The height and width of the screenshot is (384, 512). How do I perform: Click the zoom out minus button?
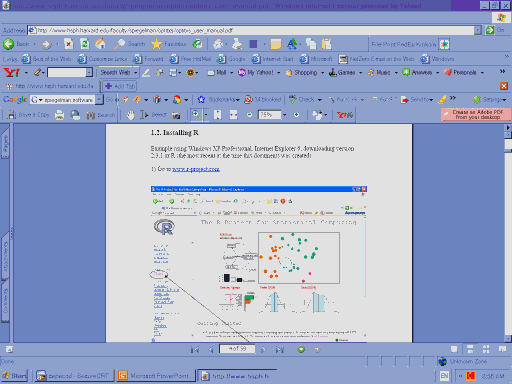pos(249,115)
